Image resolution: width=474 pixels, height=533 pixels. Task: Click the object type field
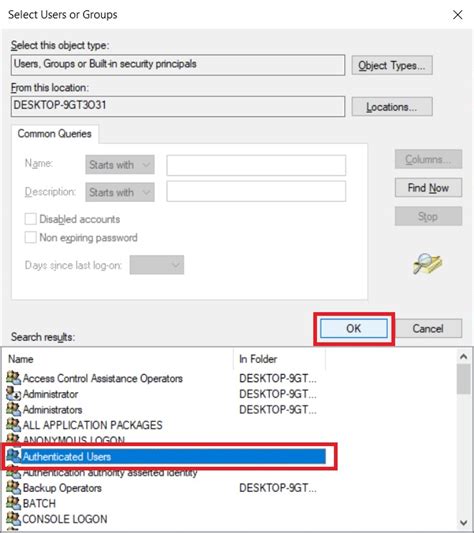[178, 65]
